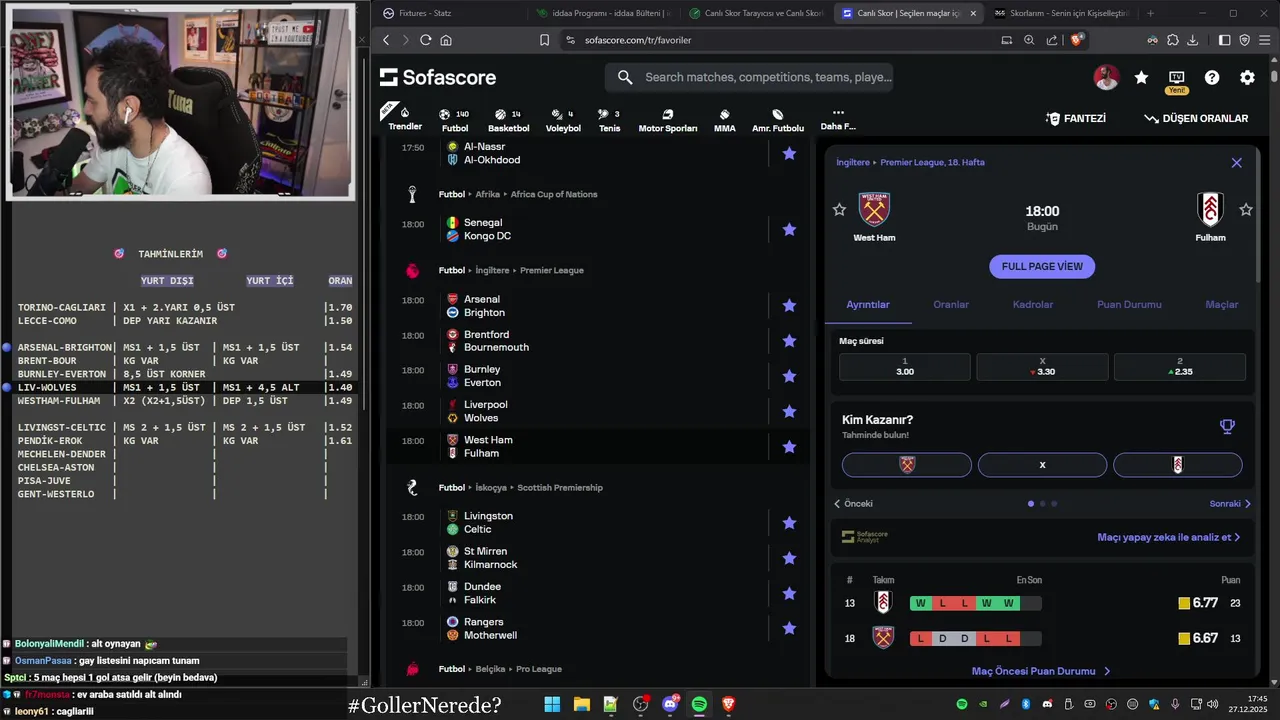Select the Trendler sport category

click(405, 118)
